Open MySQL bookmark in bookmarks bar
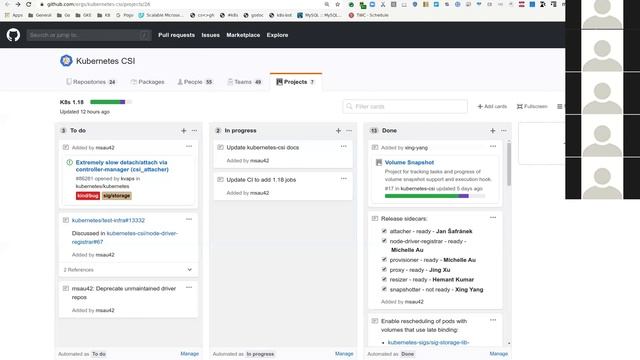Screen dimensions: 640x360 point(319,15)
